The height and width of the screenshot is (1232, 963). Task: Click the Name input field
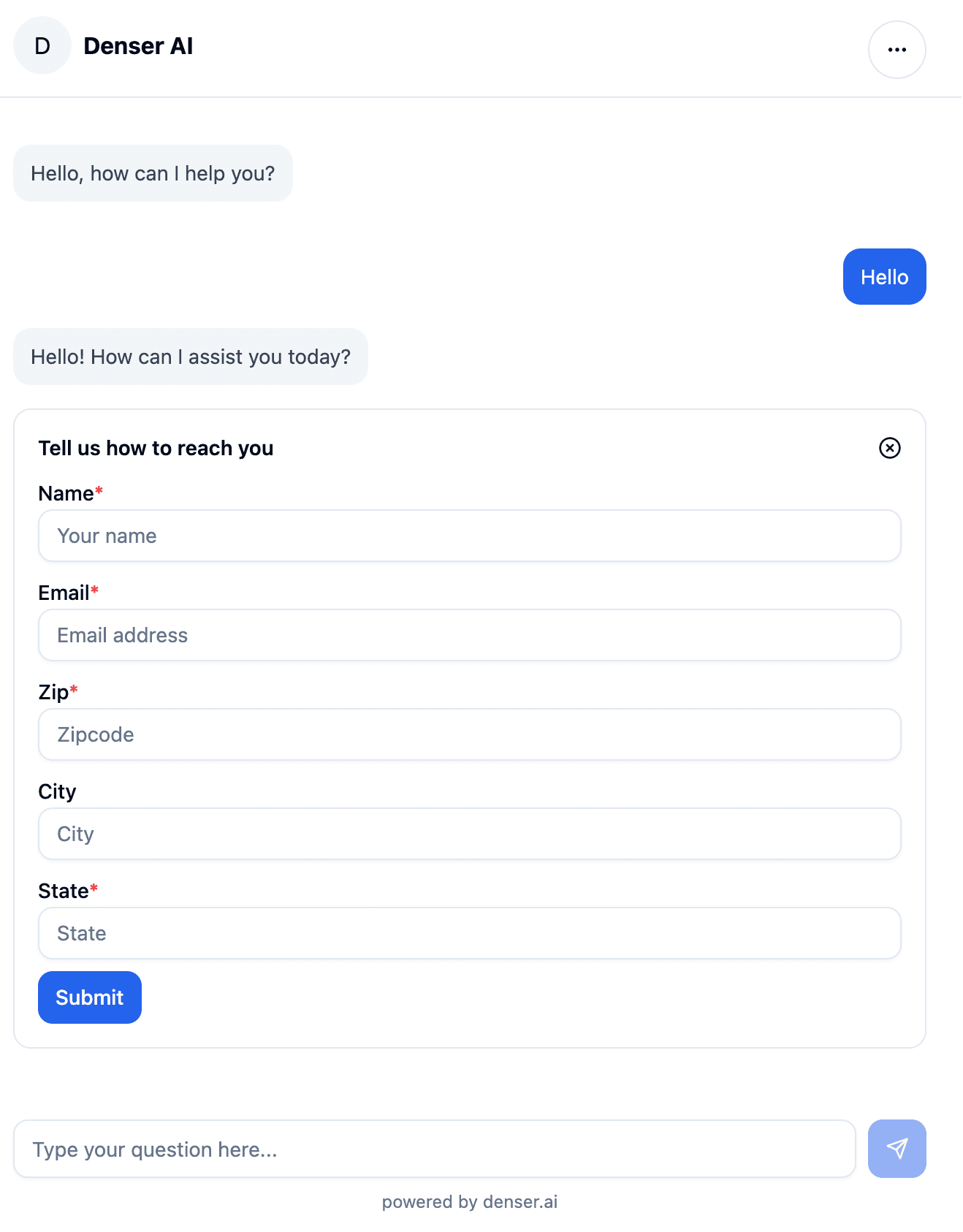pyautogui.click(x=470, y=536)
